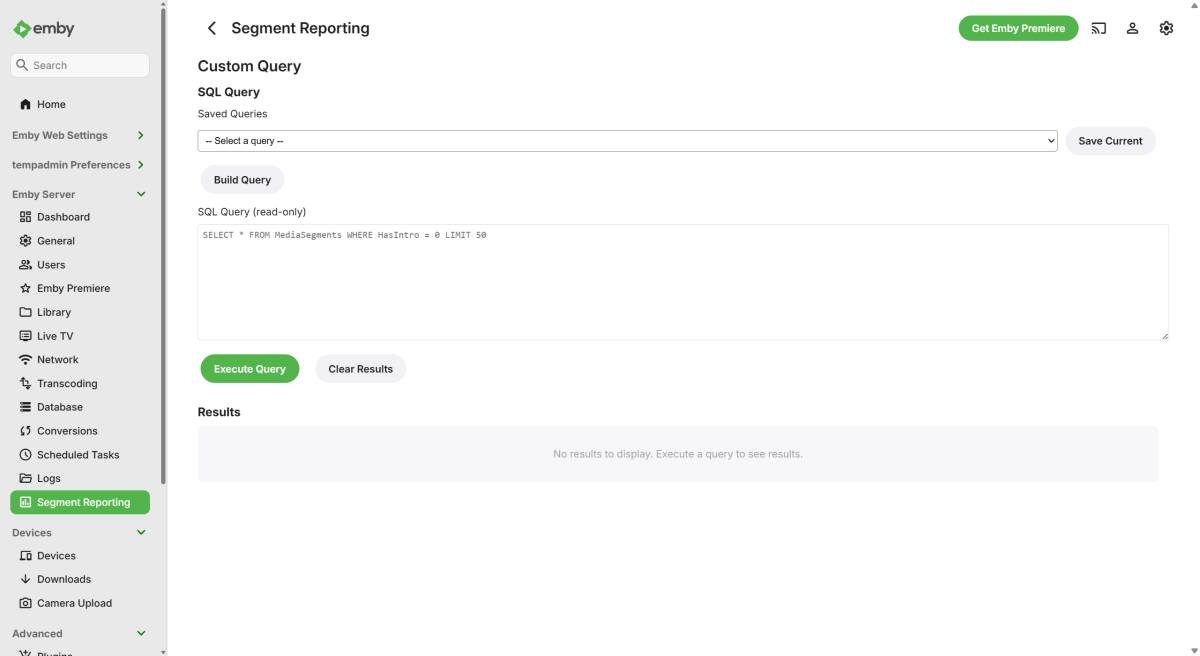Click the user profile icon in top bar
Viewport: 1200px width, 656px height.
(x=1132, y=28)
